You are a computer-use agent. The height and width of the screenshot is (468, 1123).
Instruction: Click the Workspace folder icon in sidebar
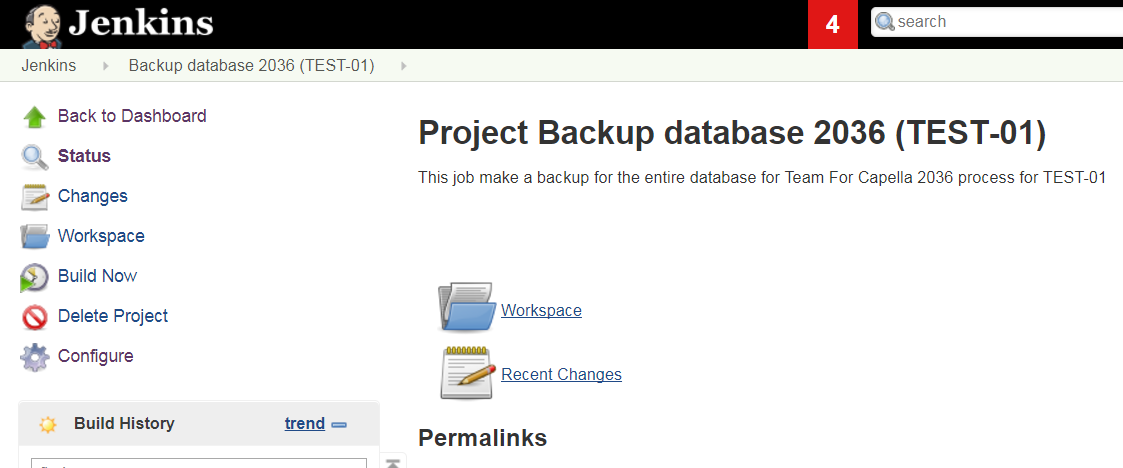click(x=35, y=237)
